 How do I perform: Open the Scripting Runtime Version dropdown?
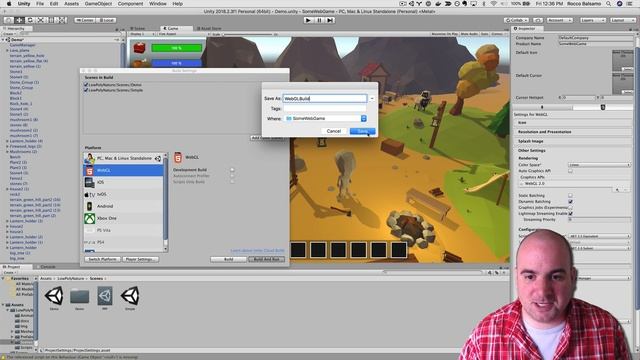(599, 236)
